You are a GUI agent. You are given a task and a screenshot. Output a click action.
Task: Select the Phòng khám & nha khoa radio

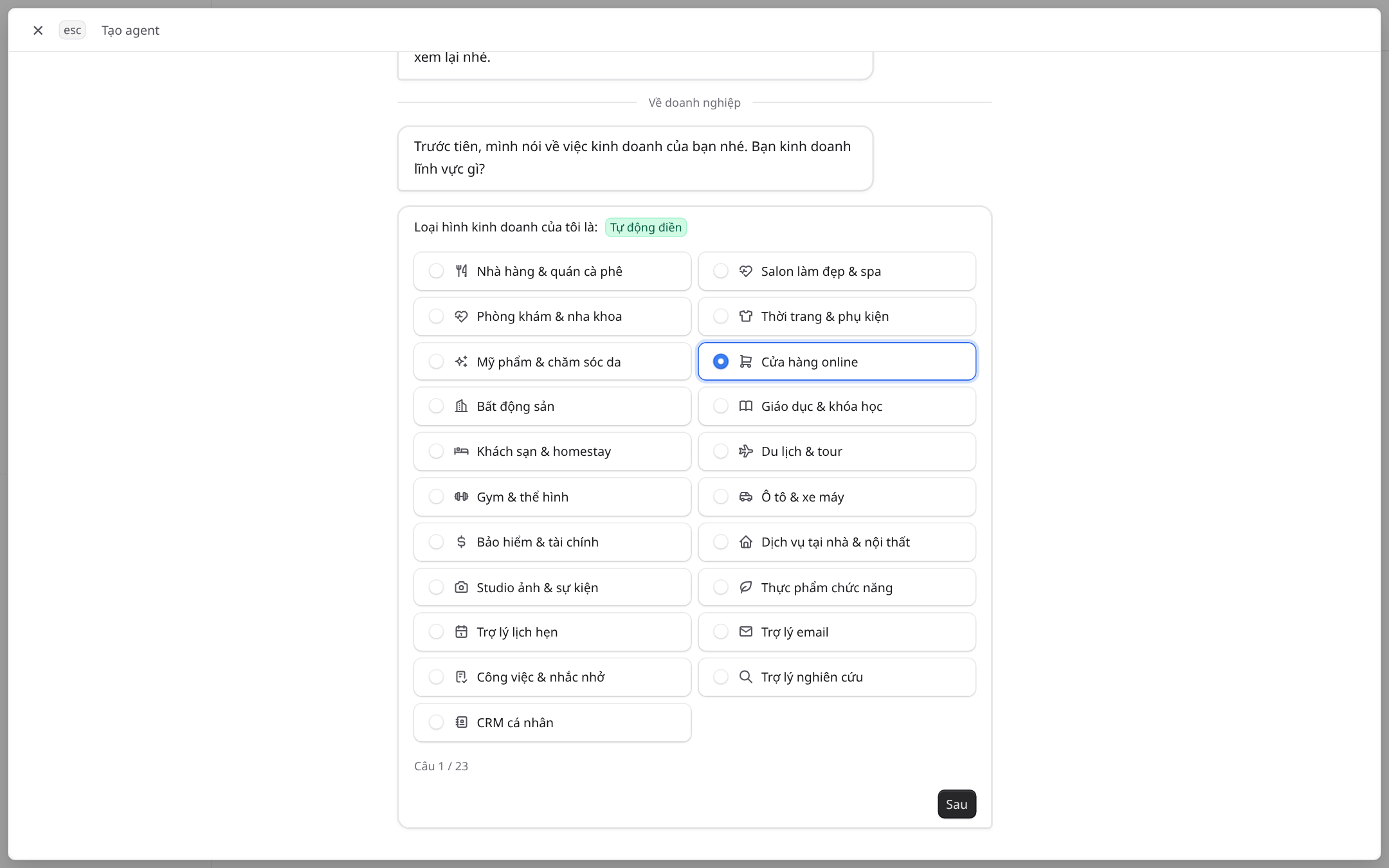tap(436, 316)
